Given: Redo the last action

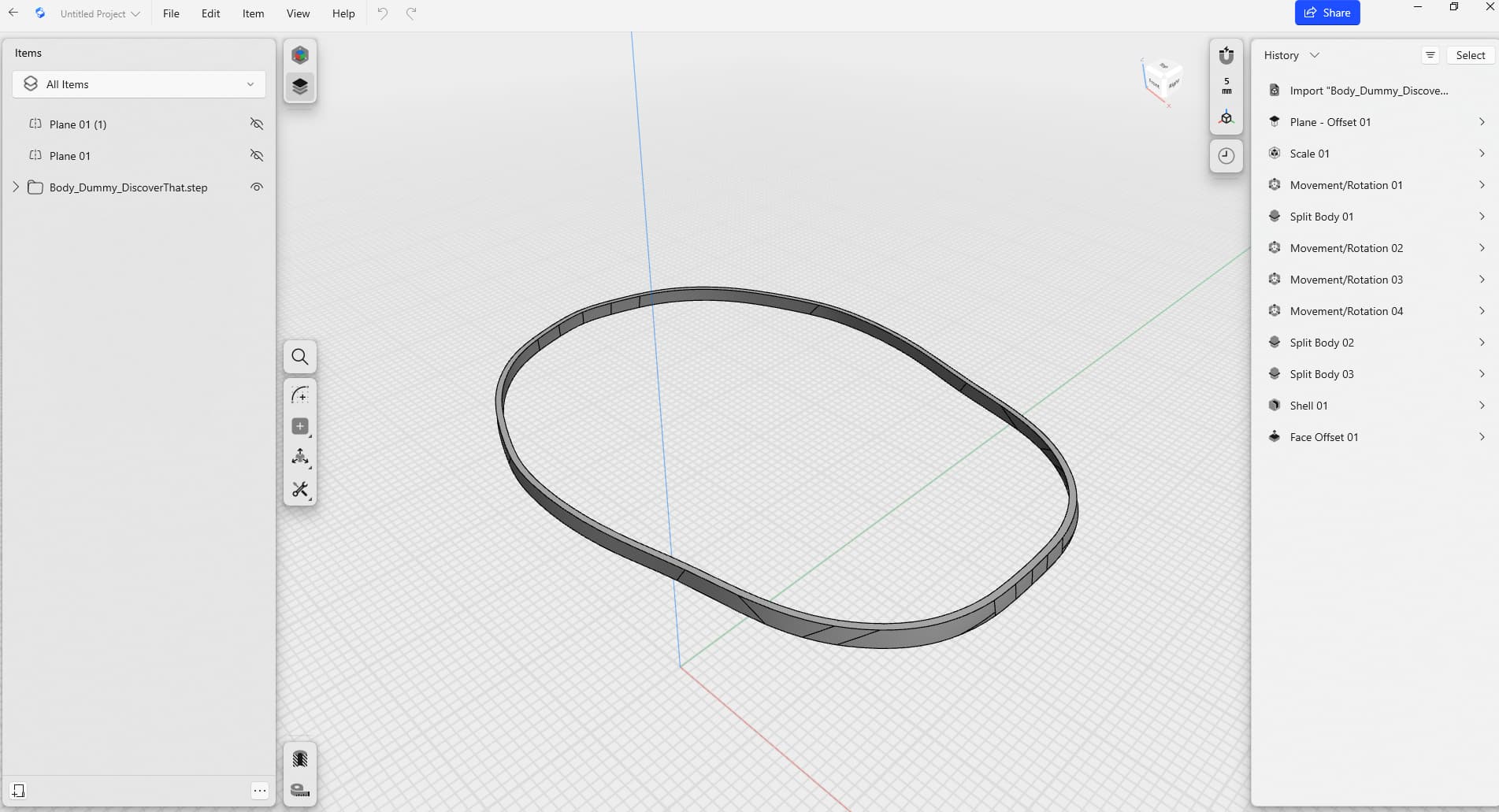Looking at the screenshot, I should pyautogui.click(x=411, y=13).
